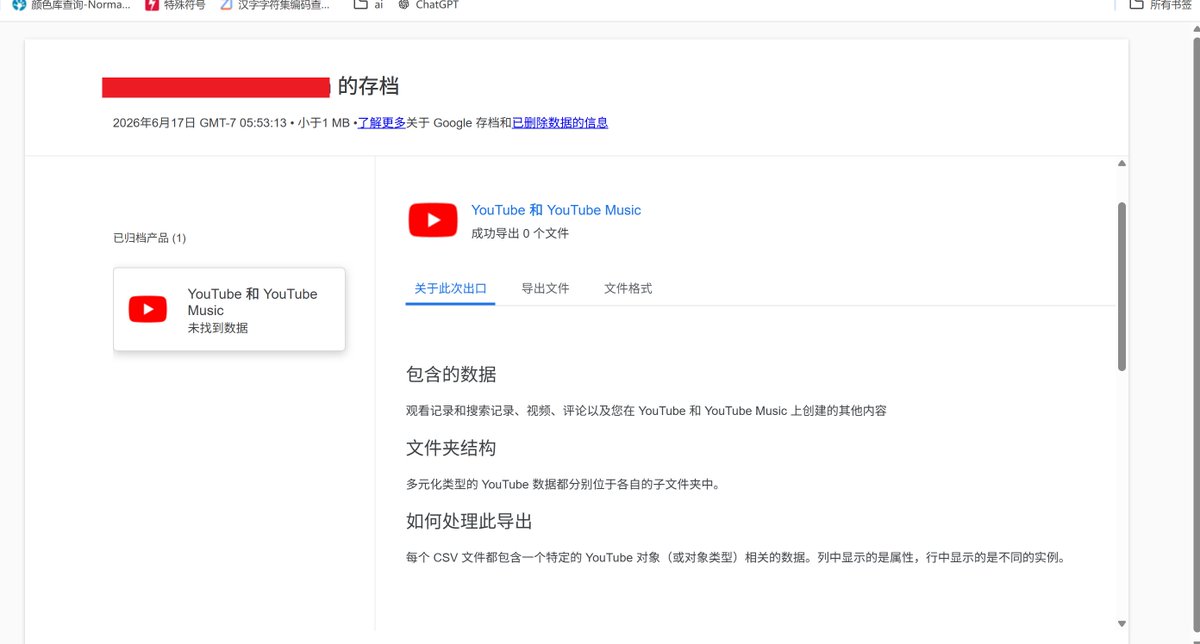
Task: Click the scrollbar down arrow
Action: point(1122,624)
